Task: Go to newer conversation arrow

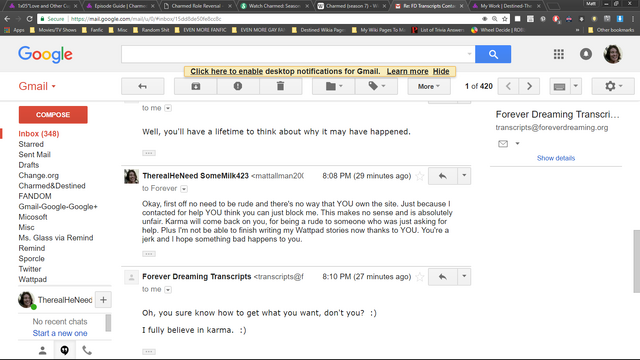Action: point(508,86)
